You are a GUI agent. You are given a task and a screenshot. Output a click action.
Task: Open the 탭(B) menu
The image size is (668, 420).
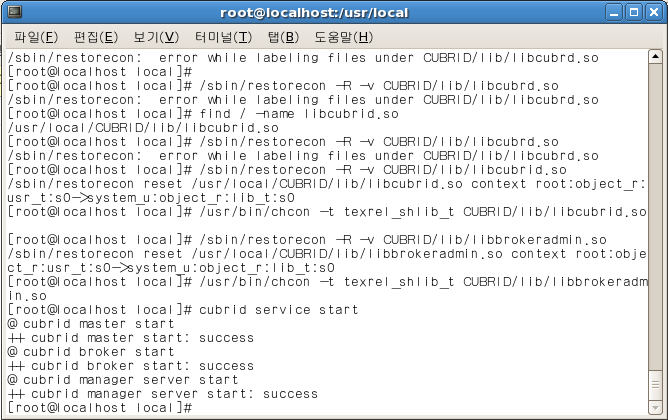[283, 37]
